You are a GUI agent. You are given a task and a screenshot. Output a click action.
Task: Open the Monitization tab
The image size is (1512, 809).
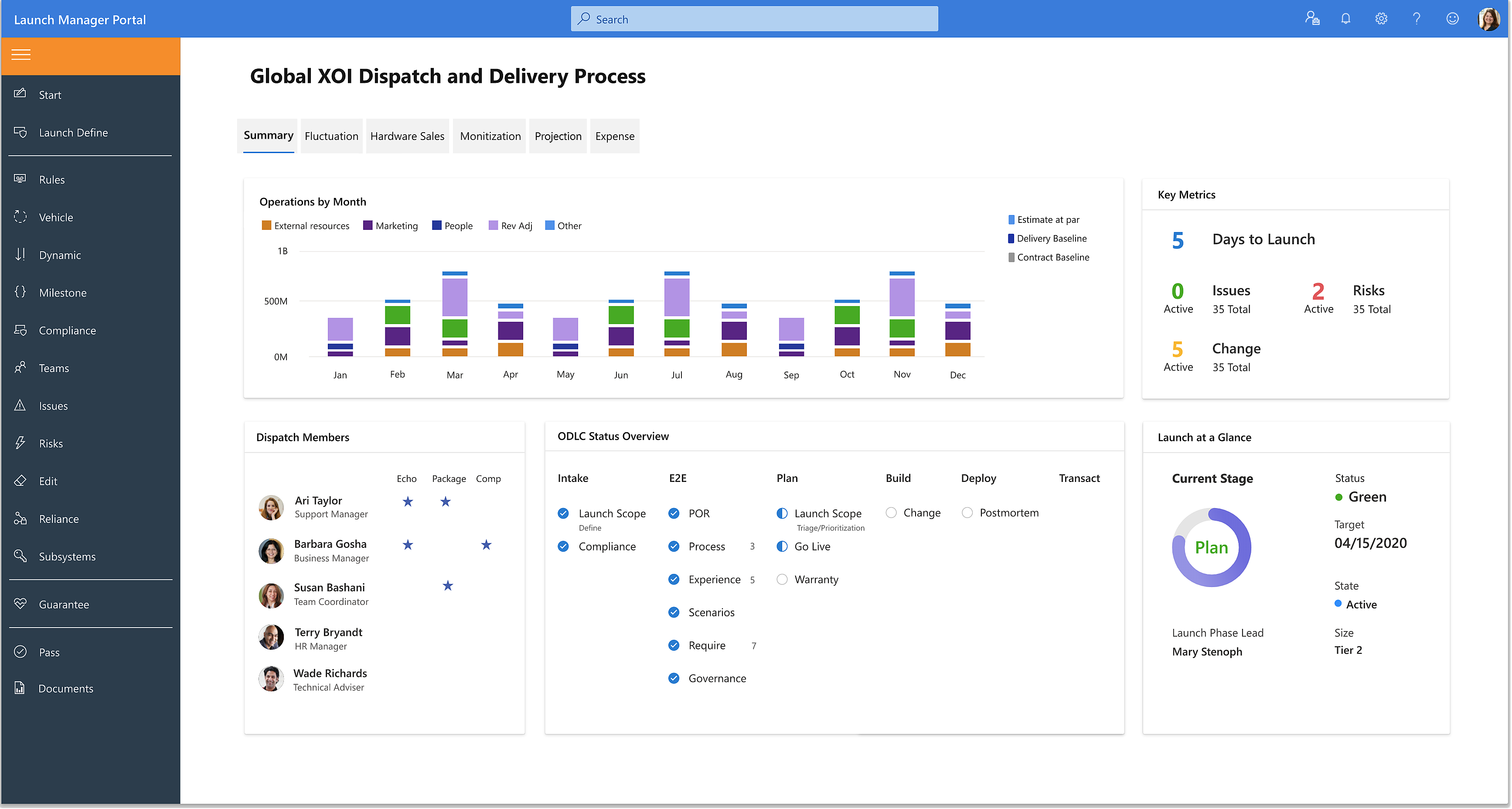pyautogui.click(x=490, y=136)
